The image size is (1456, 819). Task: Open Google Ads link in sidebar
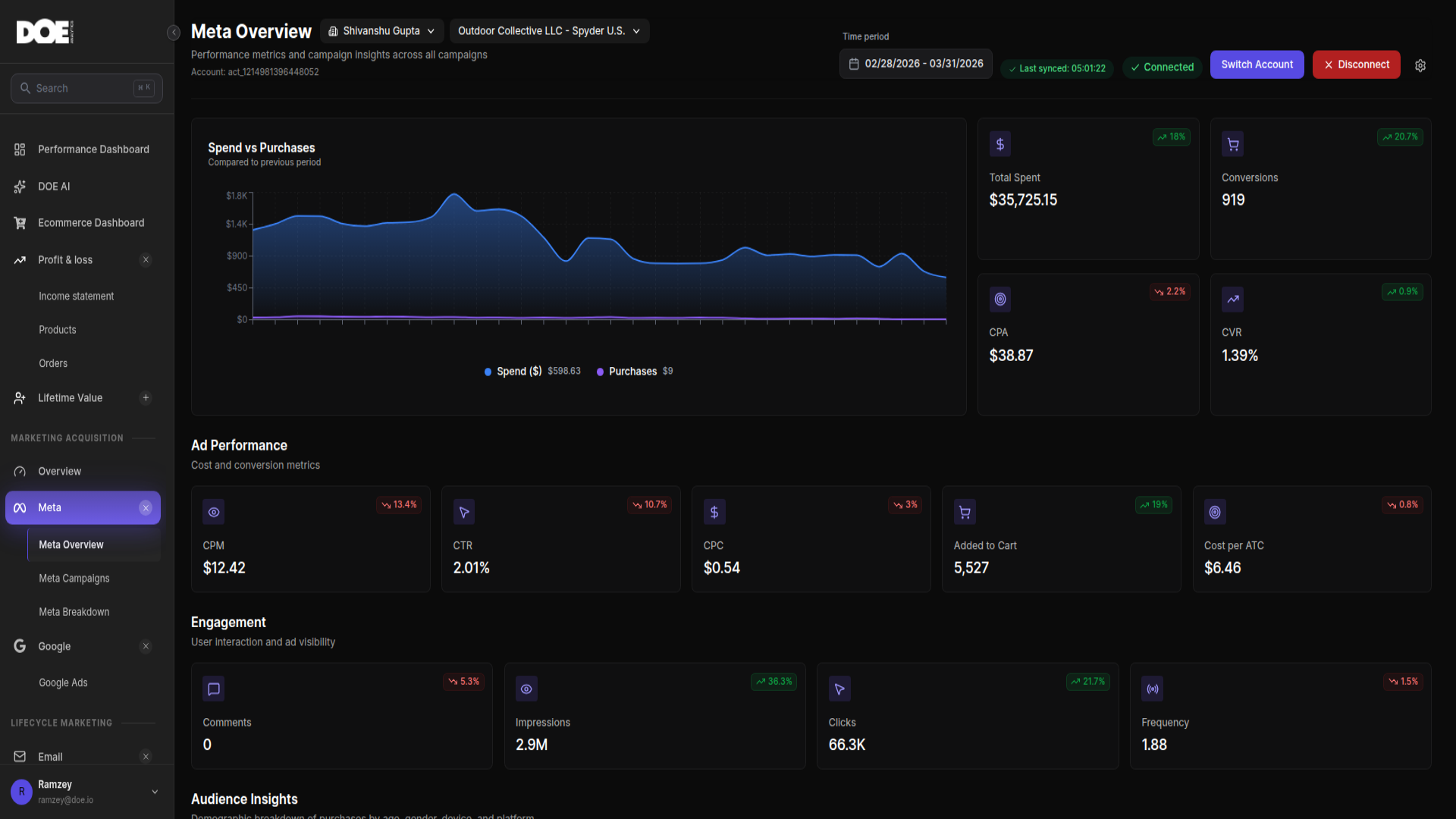[63, 683]
